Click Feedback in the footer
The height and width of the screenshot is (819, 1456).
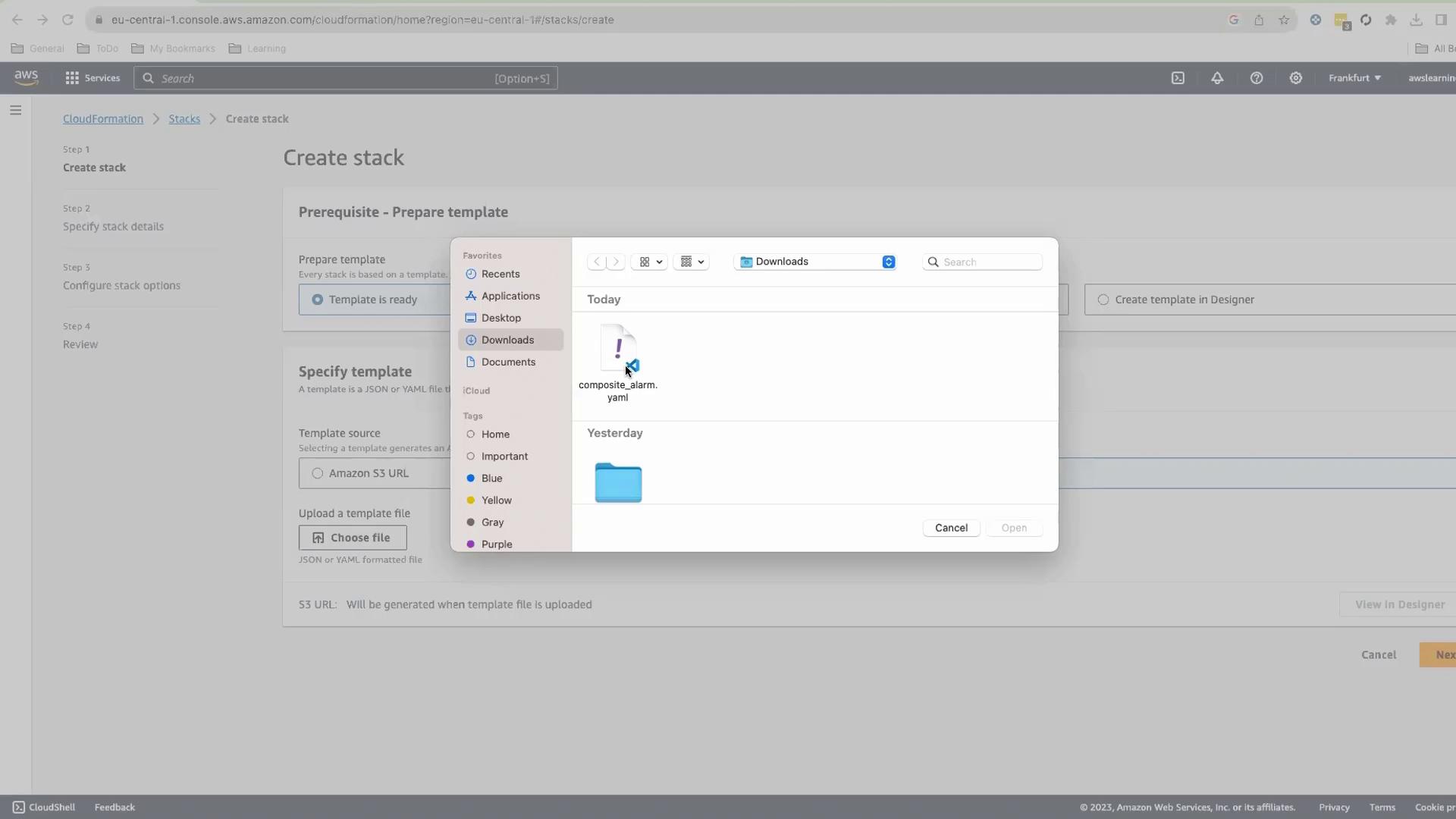coord(115,808)
